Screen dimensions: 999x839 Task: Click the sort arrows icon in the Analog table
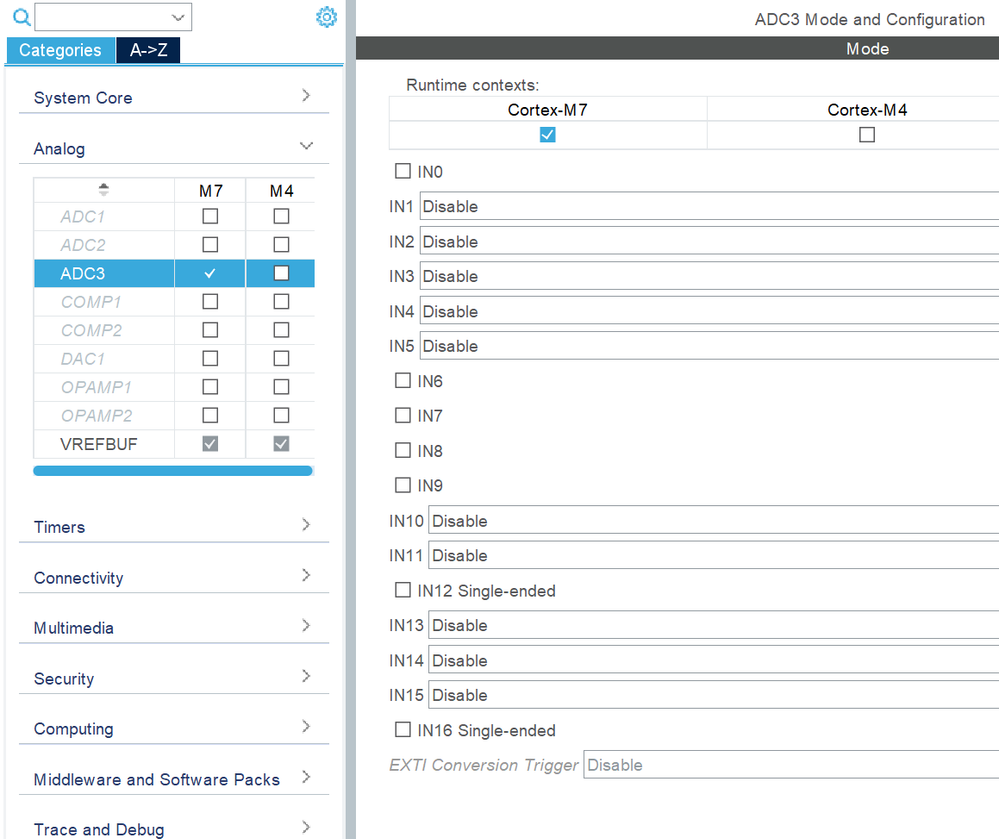[x=104, y=189]
